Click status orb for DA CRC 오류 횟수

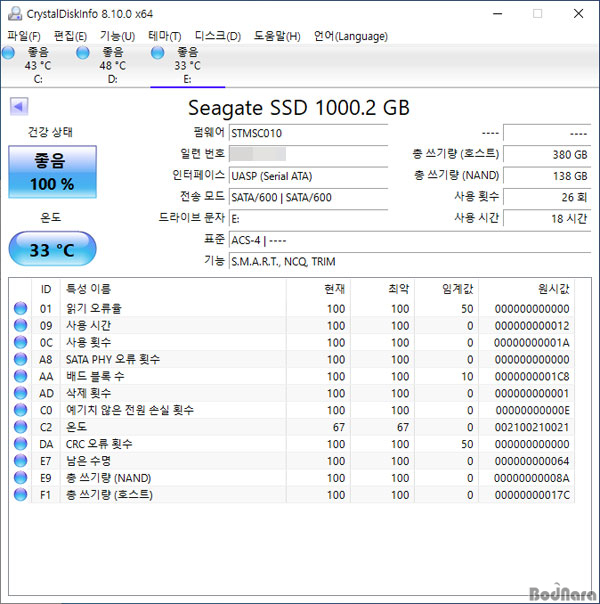click(x=20, y=444)
